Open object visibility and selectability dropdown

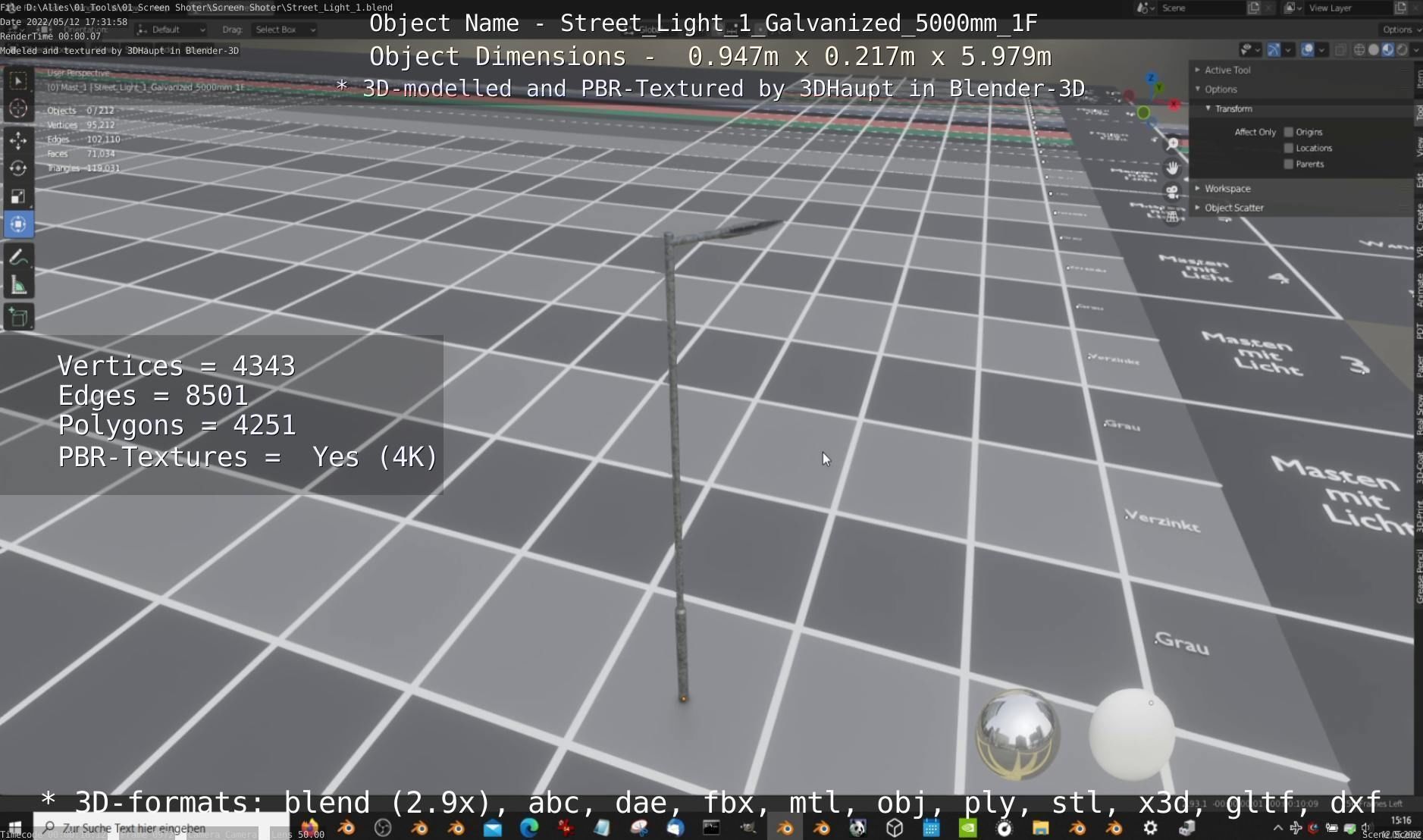pos(1250,50)
